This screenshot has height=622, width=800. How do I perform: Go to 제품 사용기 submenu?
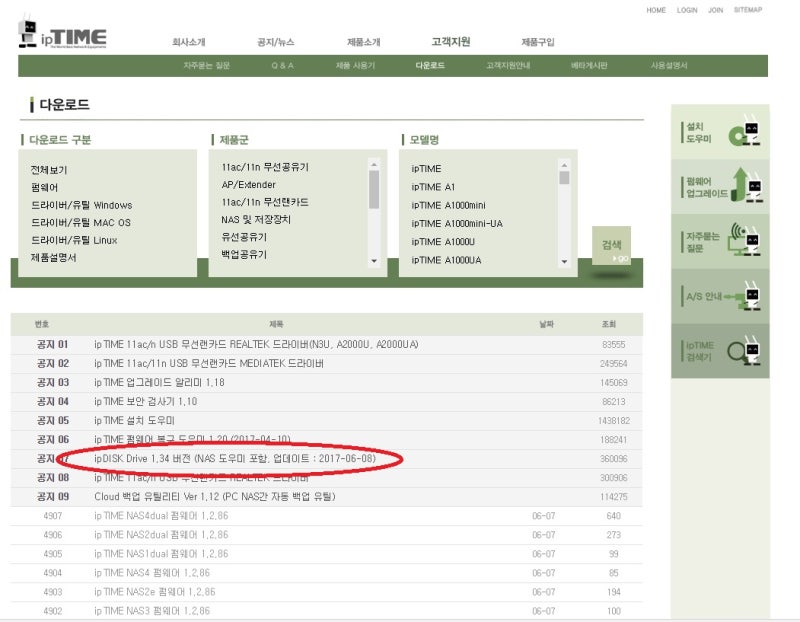[x=355, y=65]
